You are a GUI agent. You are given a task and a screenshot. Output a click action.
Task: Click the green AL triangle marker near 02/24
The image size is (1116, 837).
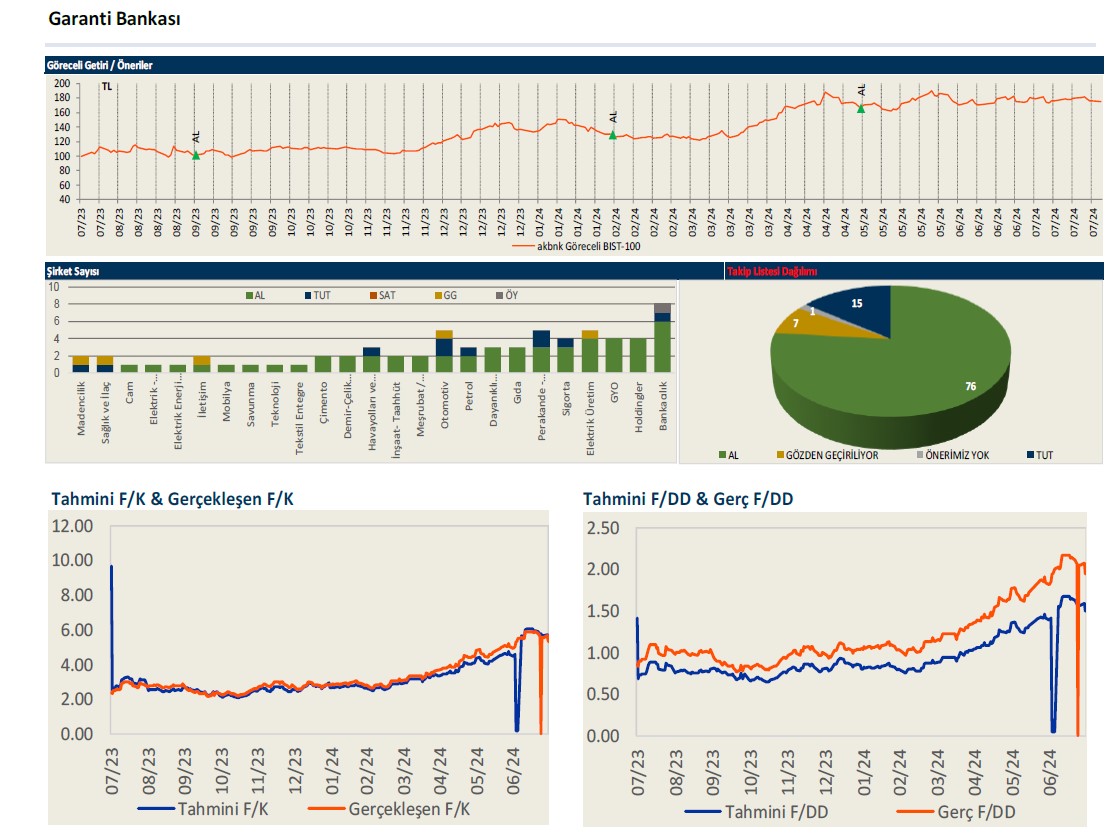click(x=613, y=134)
